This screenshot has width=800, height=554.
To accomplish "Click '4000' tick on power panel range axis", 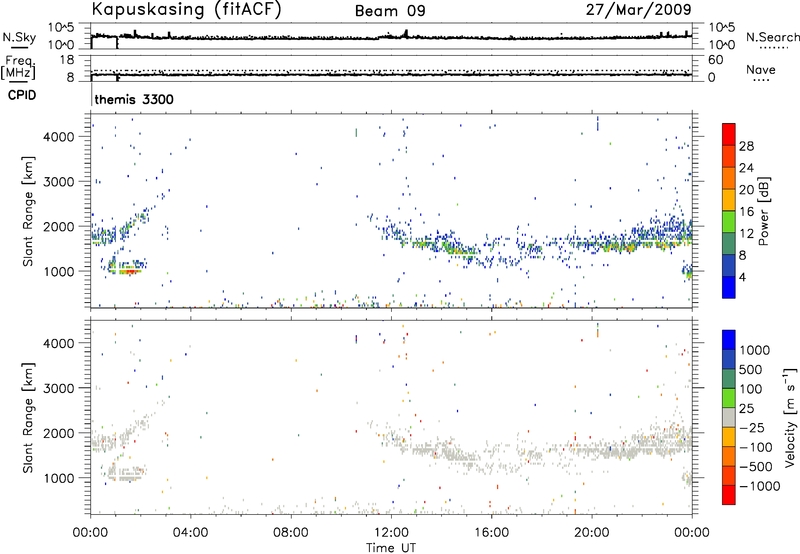I will click(59, 137).
